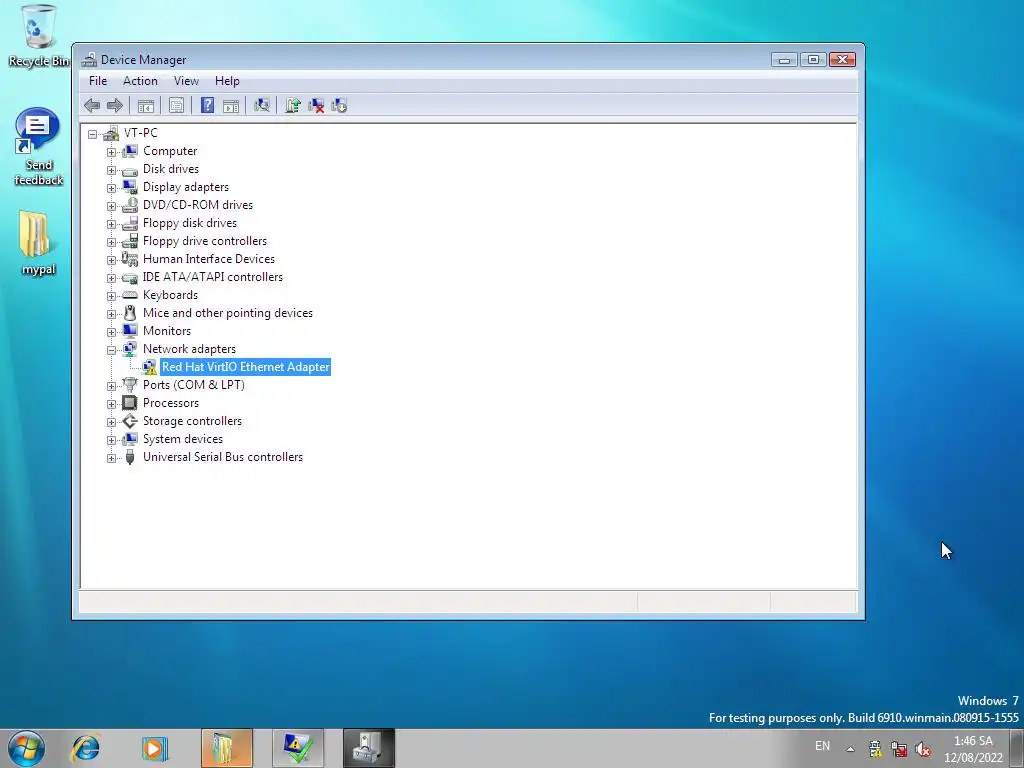Screen dimensions: 1024x768
Task: Toggle the Action pane toolbar icon
Action: point(231,106)
